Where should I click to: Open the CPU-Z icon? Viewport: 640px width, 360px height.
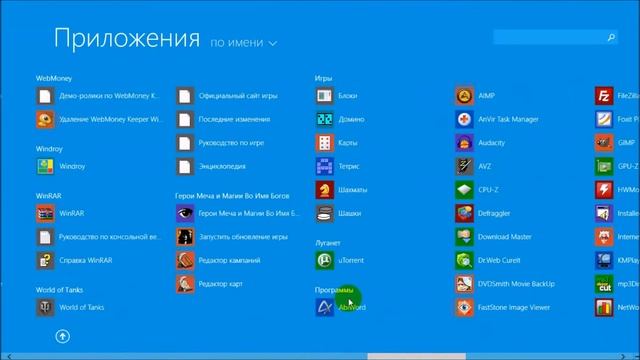[x=464, y=190]
